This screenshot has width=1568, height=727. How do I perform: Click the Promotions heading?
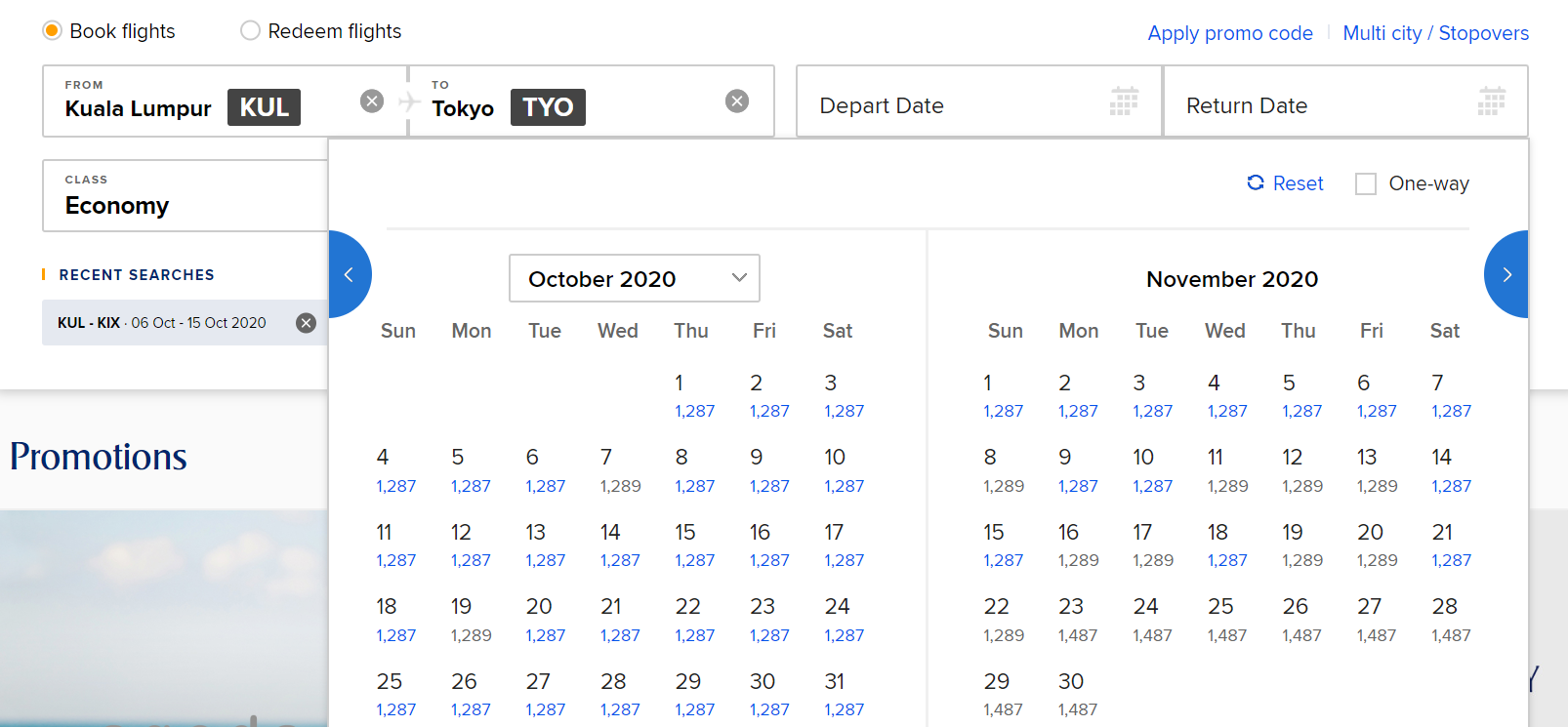pyautogui.click(x=98, y=457)
